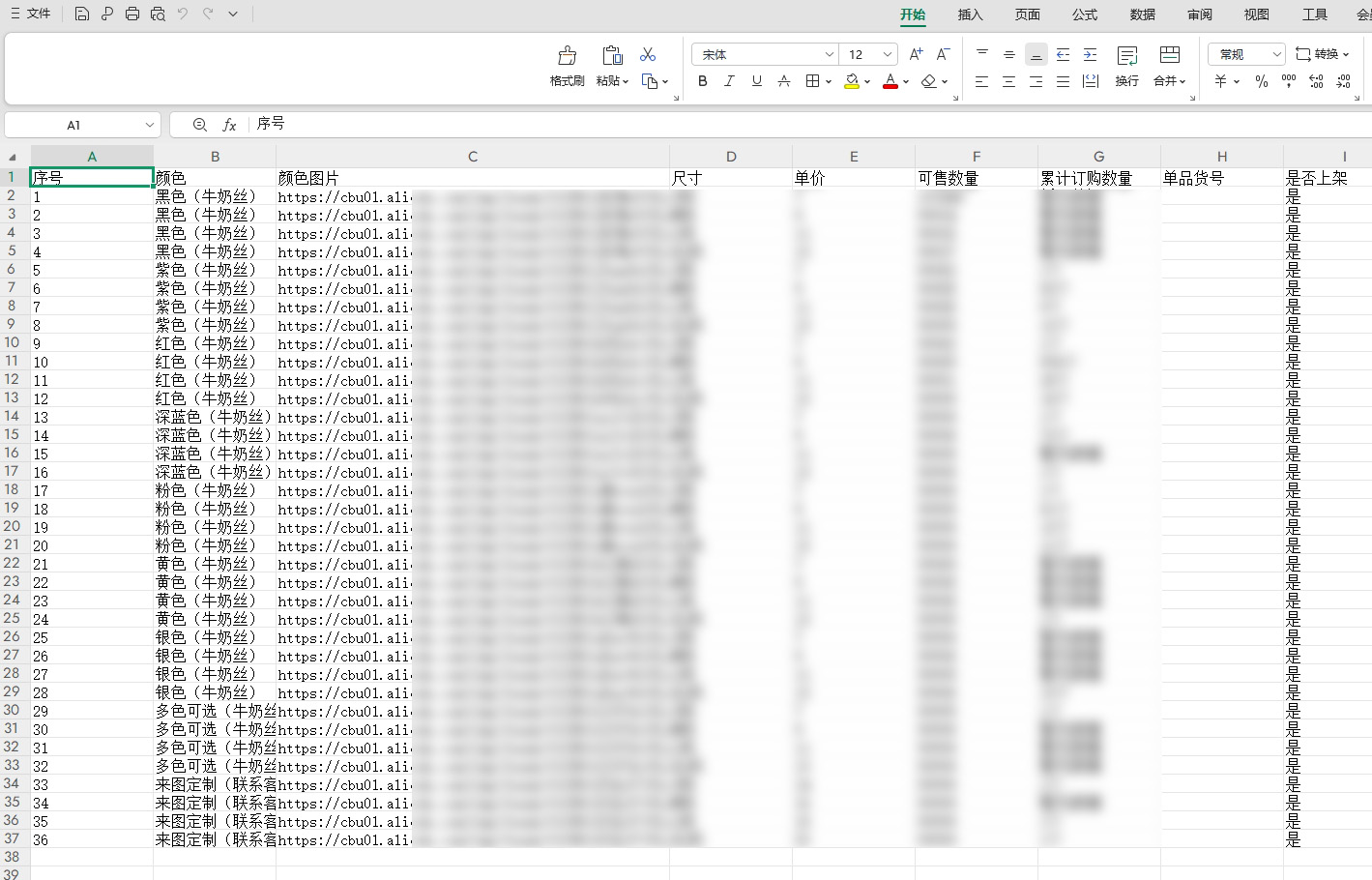Pick the red font color swatch

[890, 81]
